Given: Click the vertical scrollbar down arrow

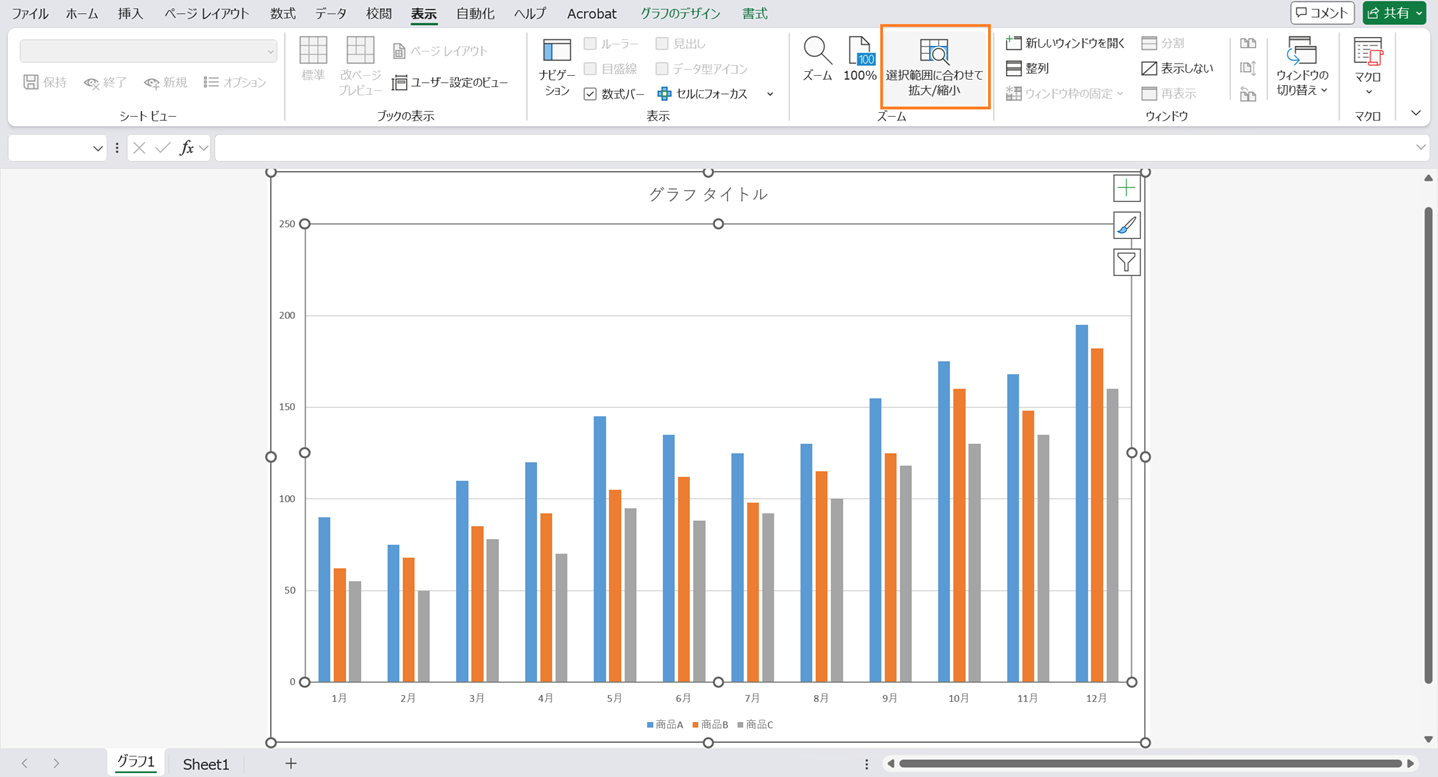Looking at the screenshot, I should tap(1428, 739).
